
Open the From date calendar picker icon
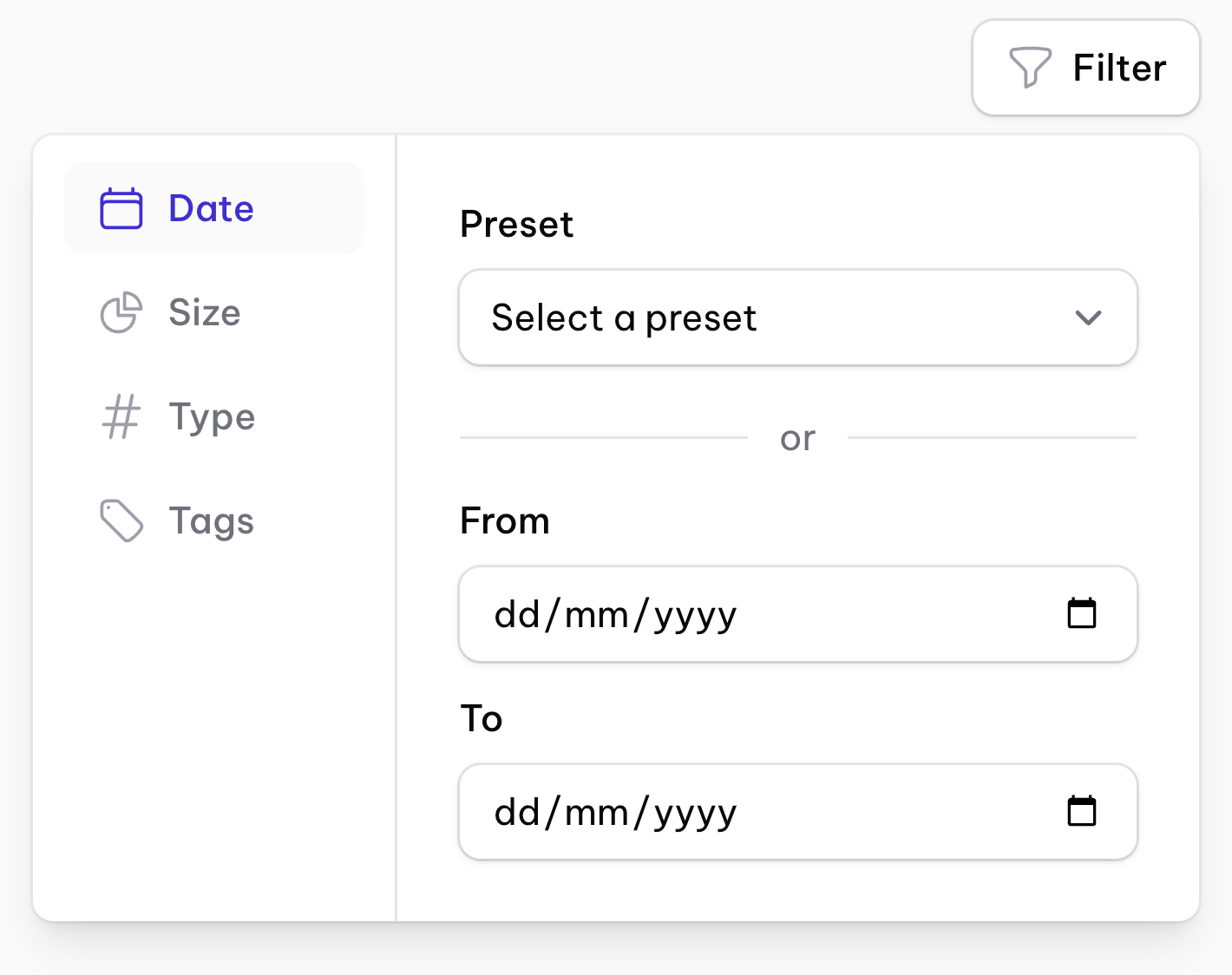(1082, 613)
